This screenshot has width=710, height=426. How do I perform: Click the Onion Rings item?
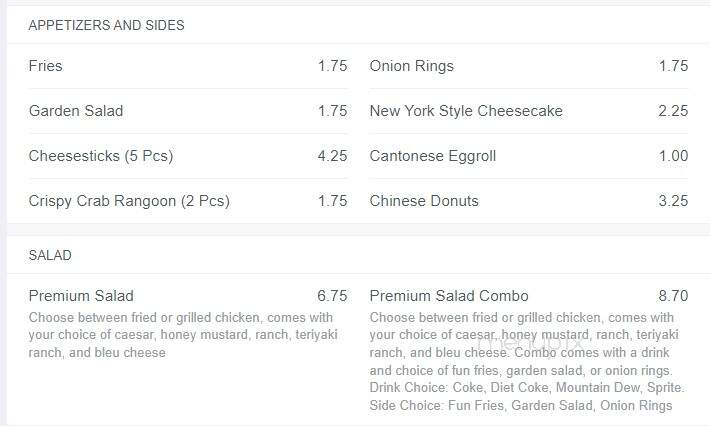(529, 66)
